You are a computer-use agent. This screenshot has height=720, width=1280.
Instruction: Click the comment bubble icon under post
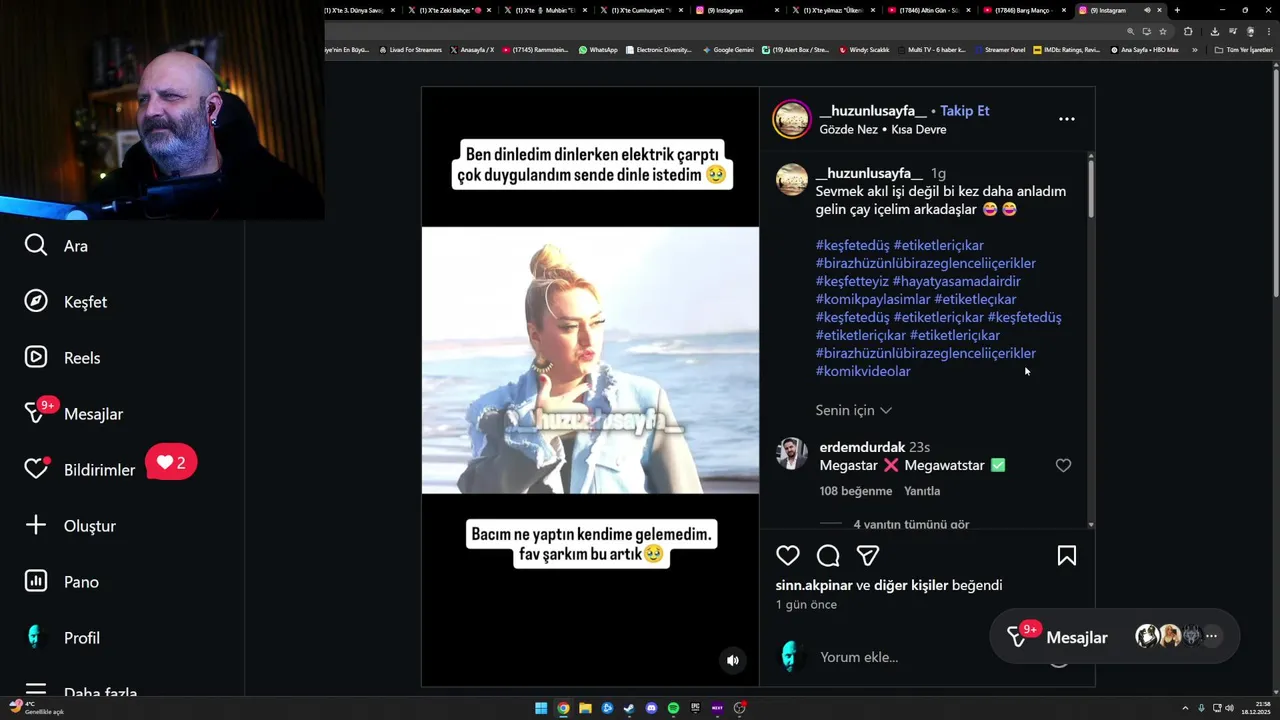(x=828, y=556)
